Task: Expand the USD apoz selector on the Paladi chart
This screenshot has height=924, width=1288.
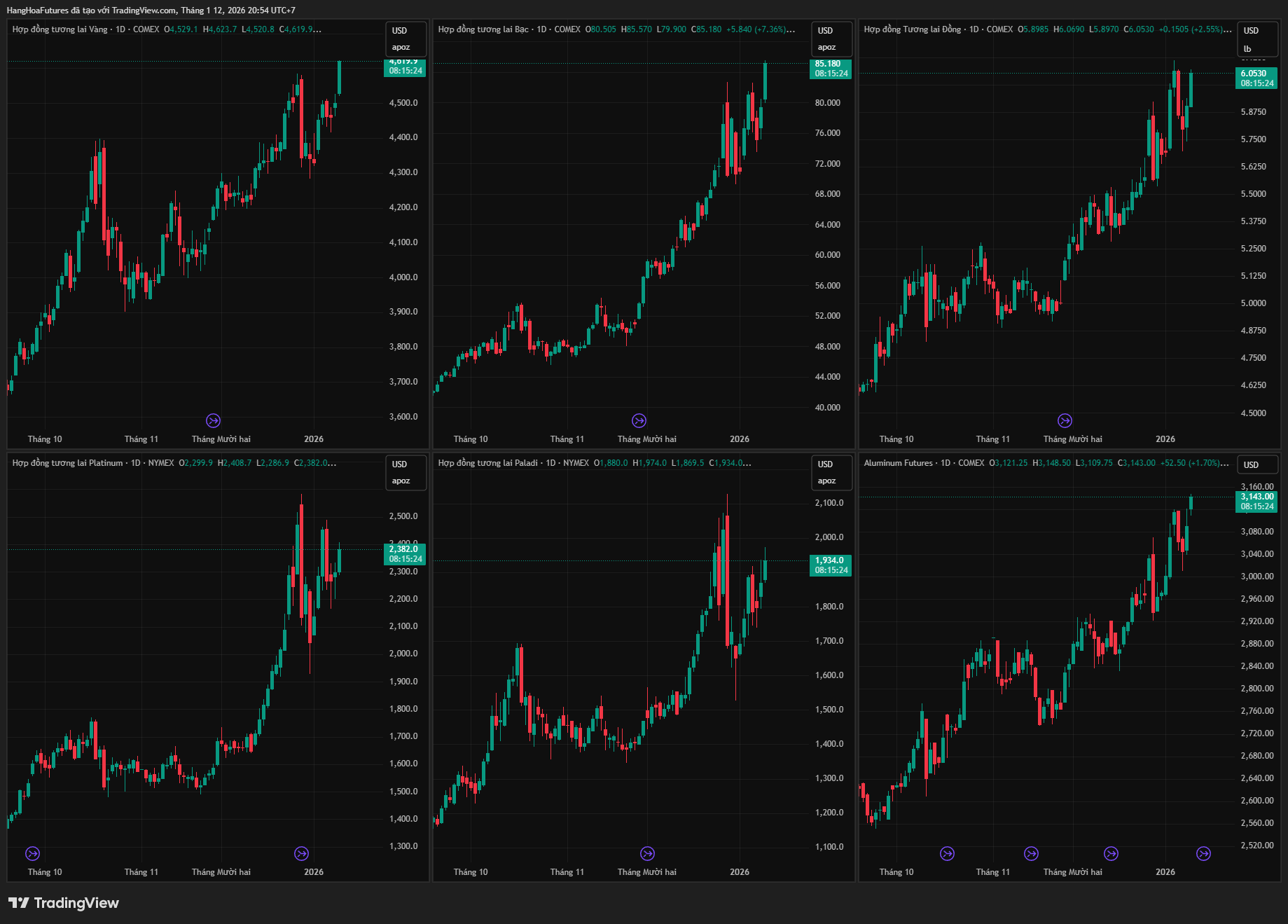Action: tap(831, 472)
